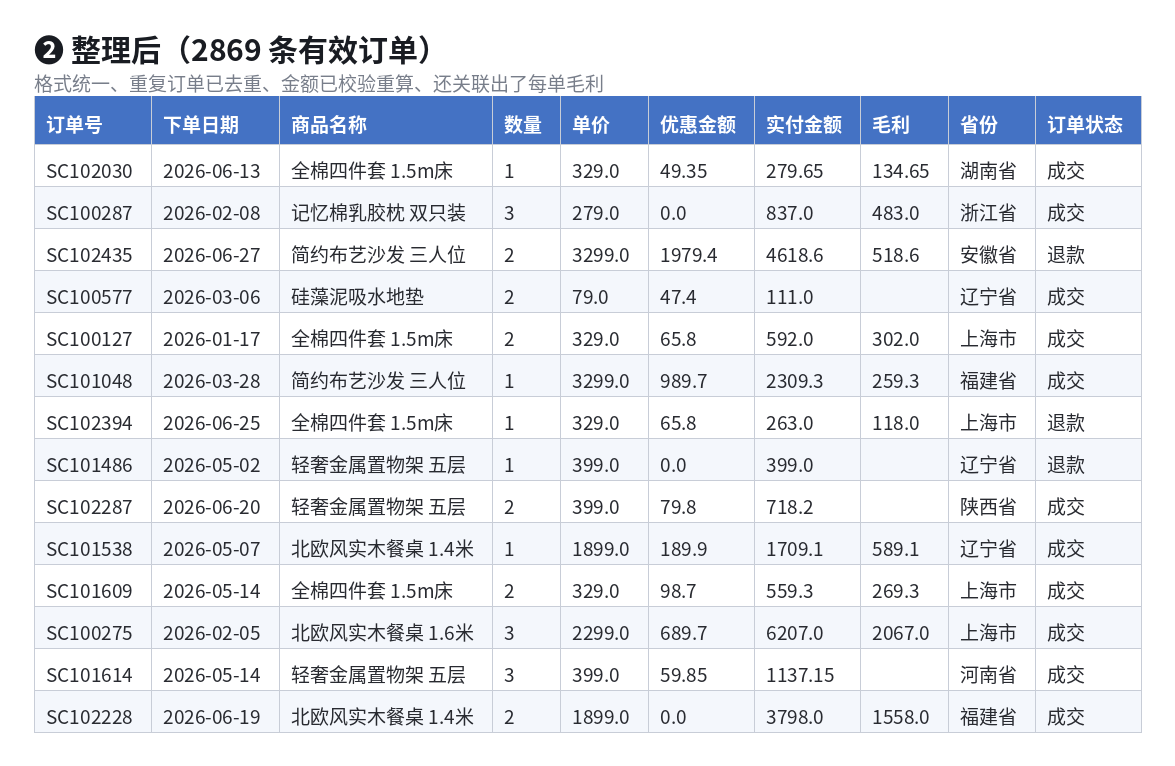Click paid amount 1137.15
The image size is (1175, 766).
[x=800, y=675]
